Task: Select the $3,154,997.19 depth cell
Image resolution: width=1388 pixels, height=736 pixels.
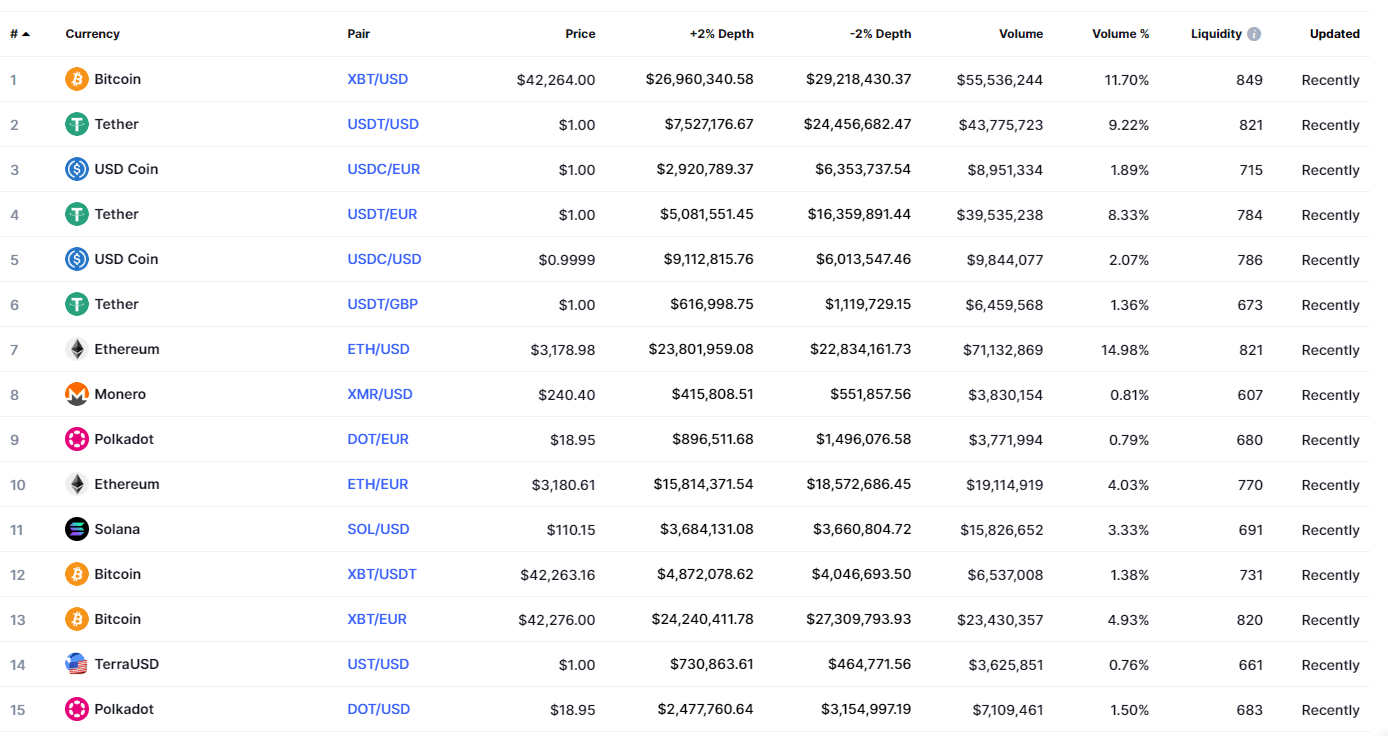Action: [866, 709]
